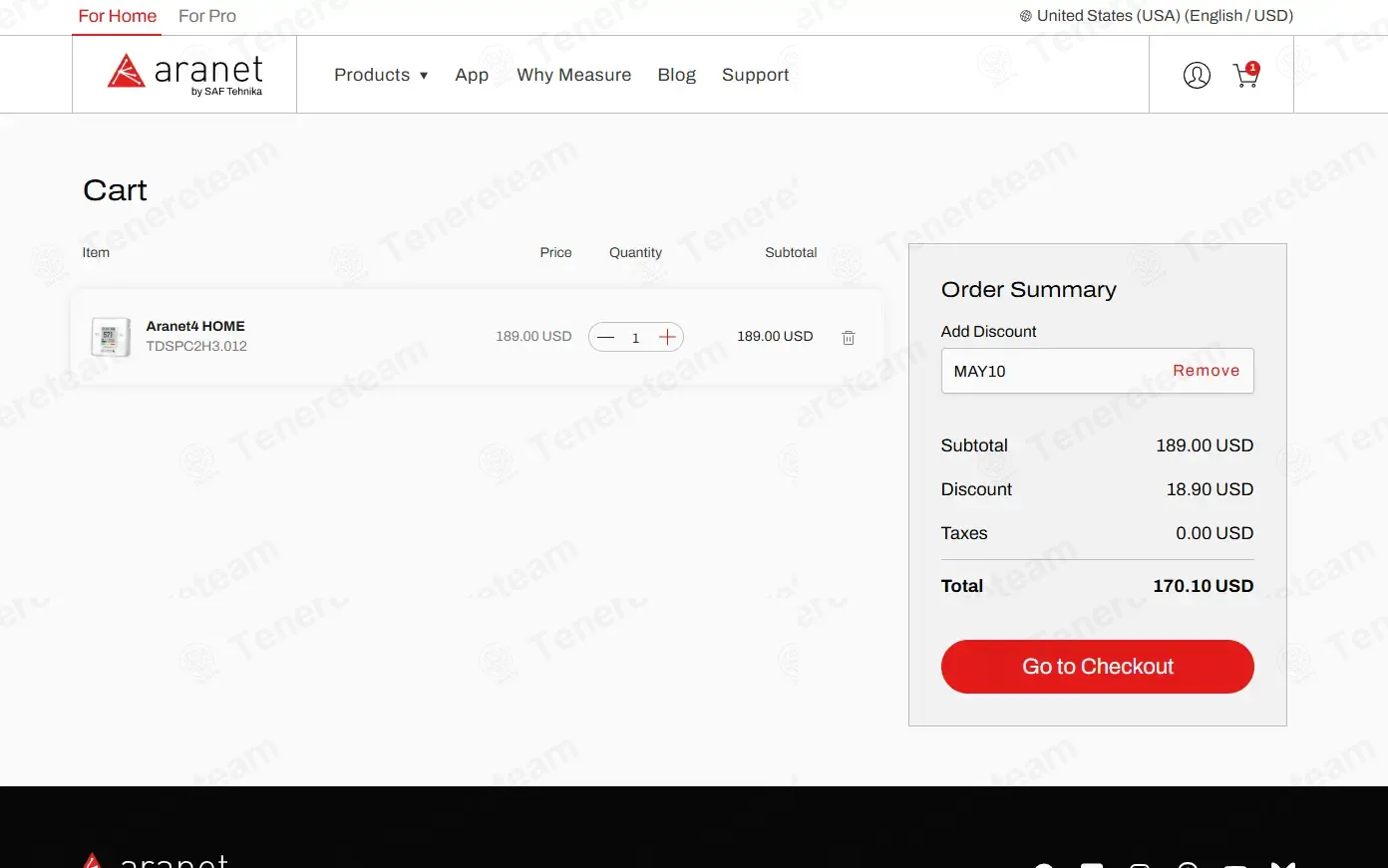The width and height of the screenshot is (1388, 868).
Task: Click the globe region selector icon
Action: tap(1025, 16)
